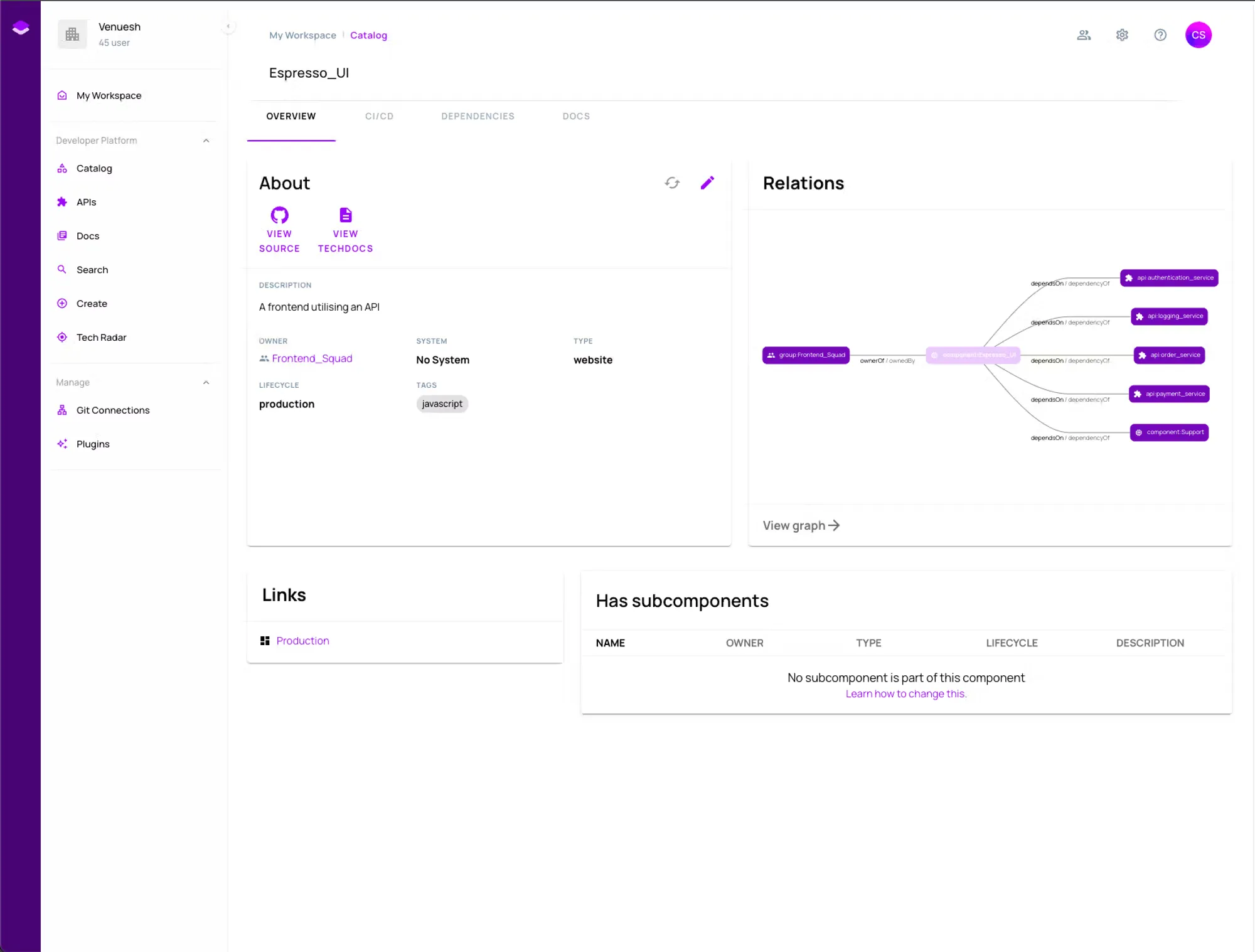Screen dimensions: 1255x952
Task: Click the Production dashboard icon
Action: (265, 641)
